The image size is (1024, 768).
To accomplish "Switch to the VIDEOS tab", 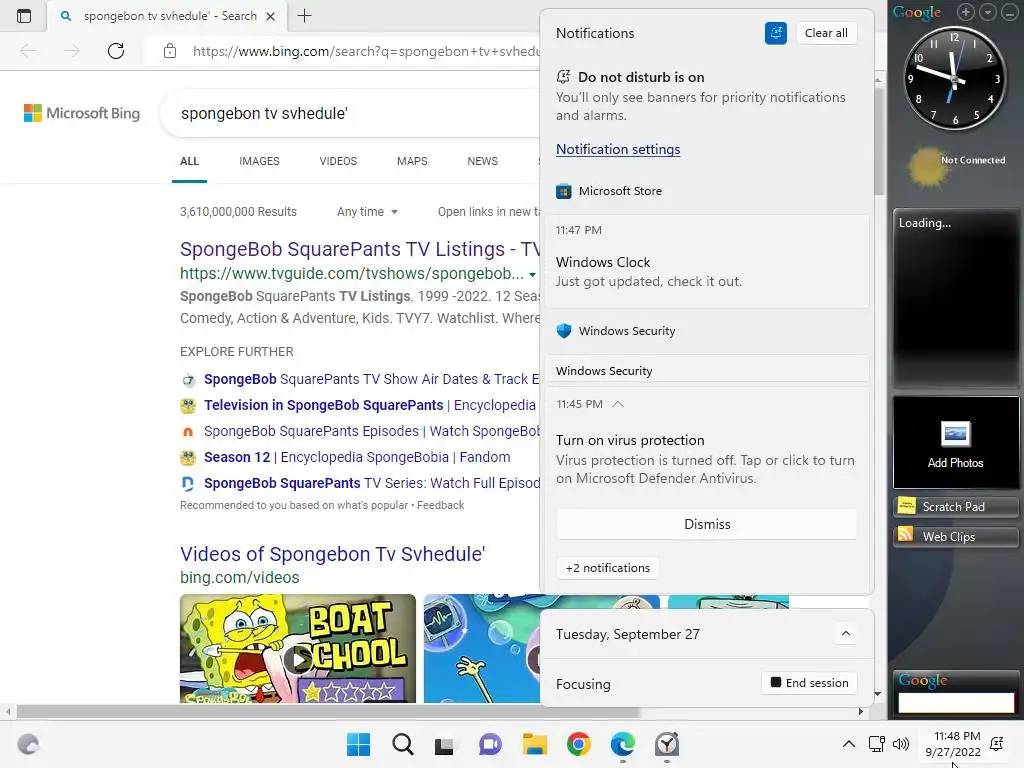I will click(x=338, y=161).
